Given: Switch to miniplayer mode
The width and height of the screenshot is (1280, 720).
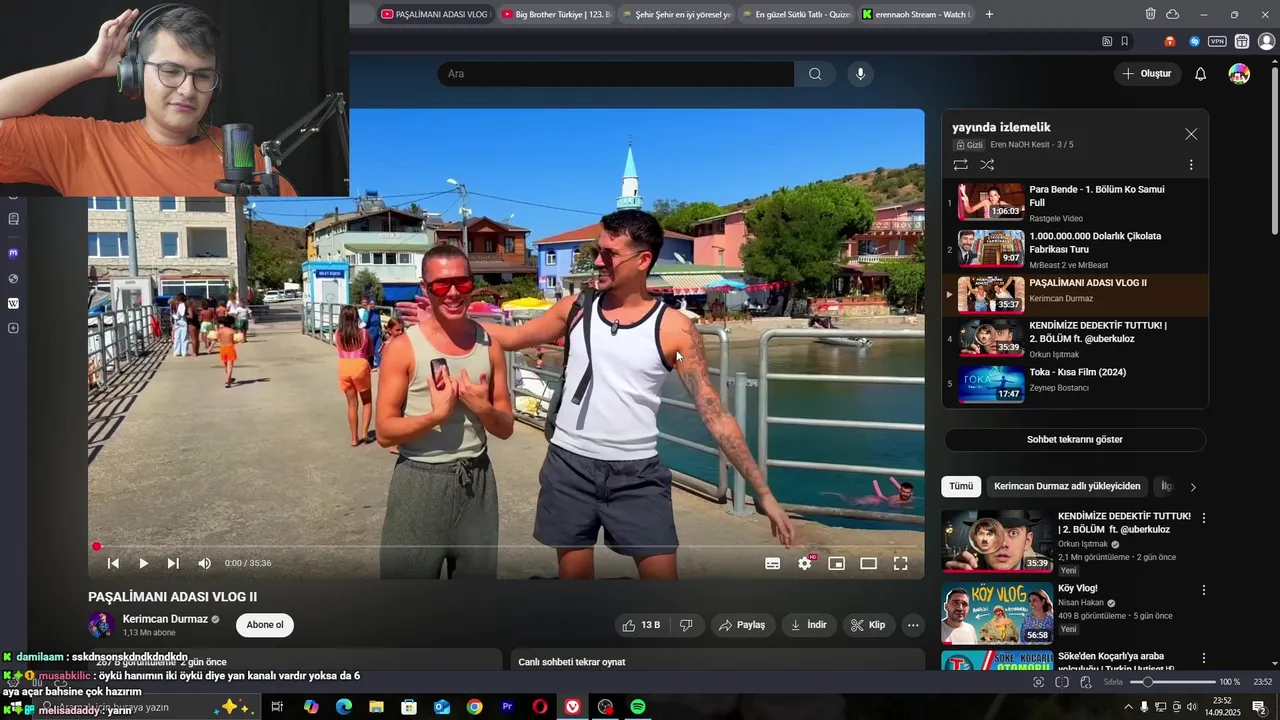Looking at the screenshot, I should (x=836, y=564).
